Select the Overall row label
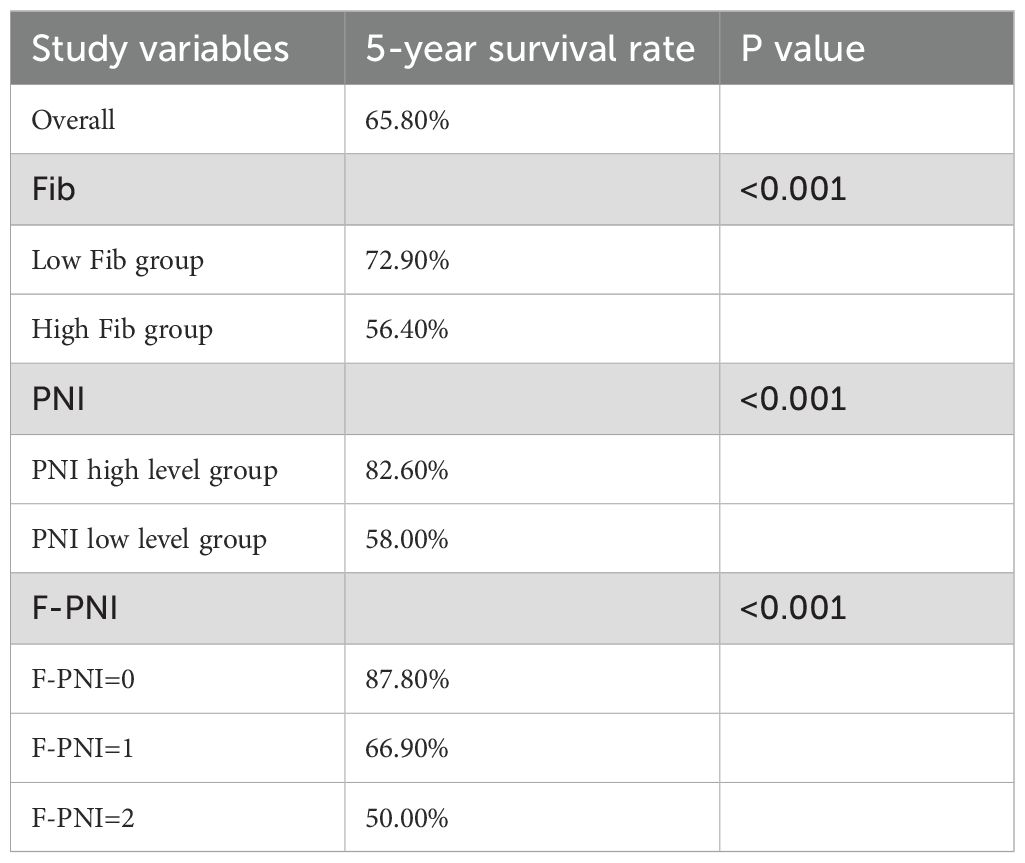Image resolution: width=1025 pixels, height=863 pixels. 73,120
